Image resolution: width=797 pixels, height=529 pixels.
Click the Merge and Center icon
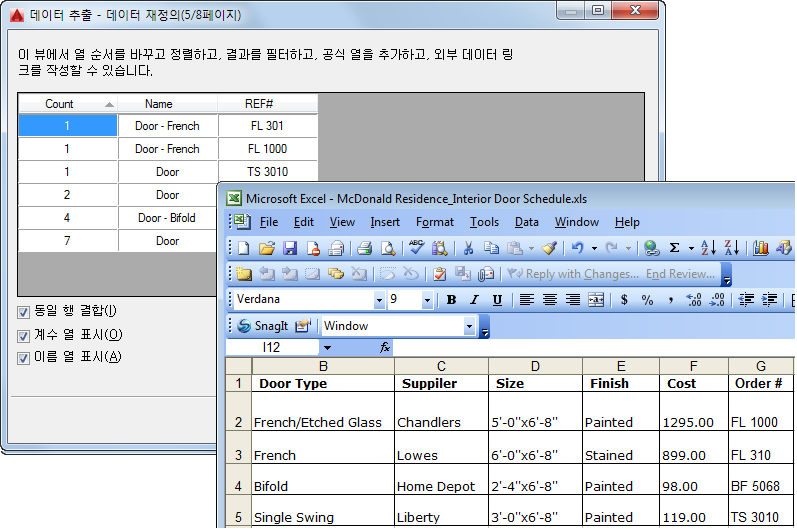[596, 300]
